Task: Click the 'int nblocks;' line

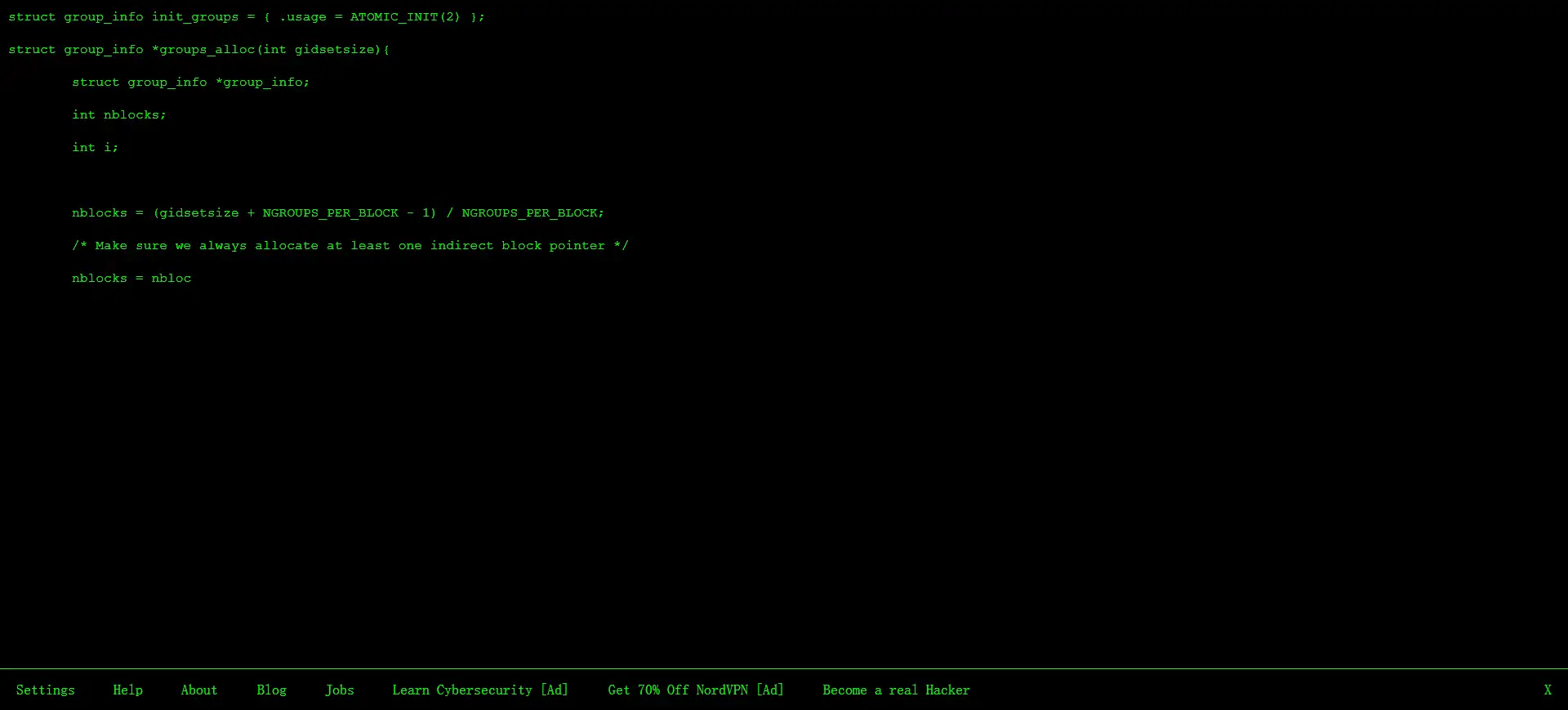Action: [x=119, y=115]
